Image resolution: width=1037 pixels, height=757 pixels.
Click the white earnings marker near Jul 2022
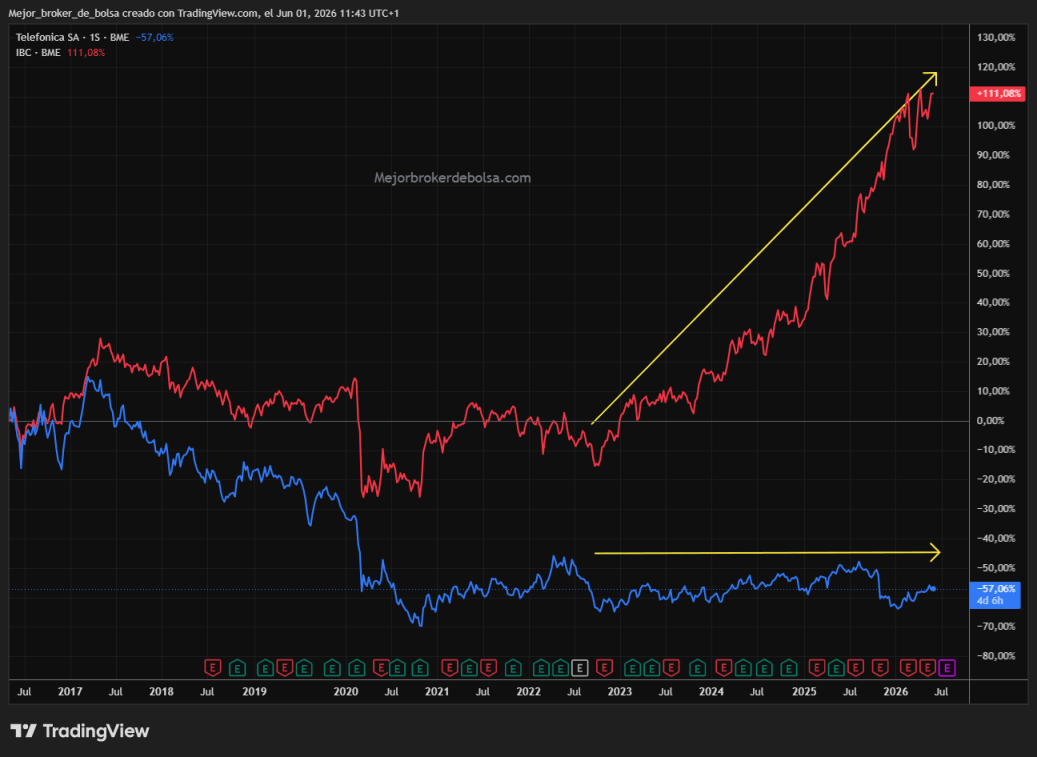click(579, 668)
